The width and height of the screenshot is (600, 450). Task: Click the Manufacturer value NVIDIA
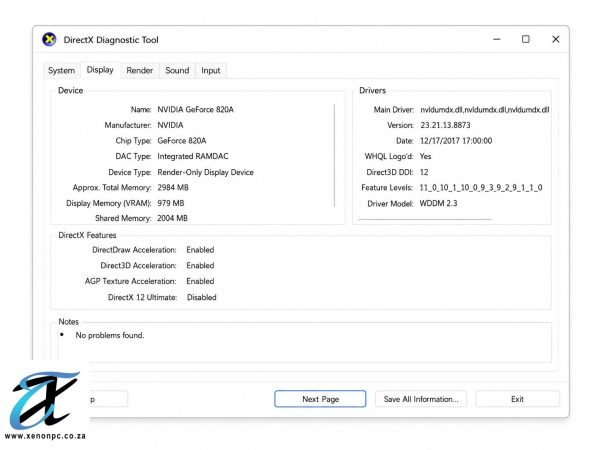[170, 125]
